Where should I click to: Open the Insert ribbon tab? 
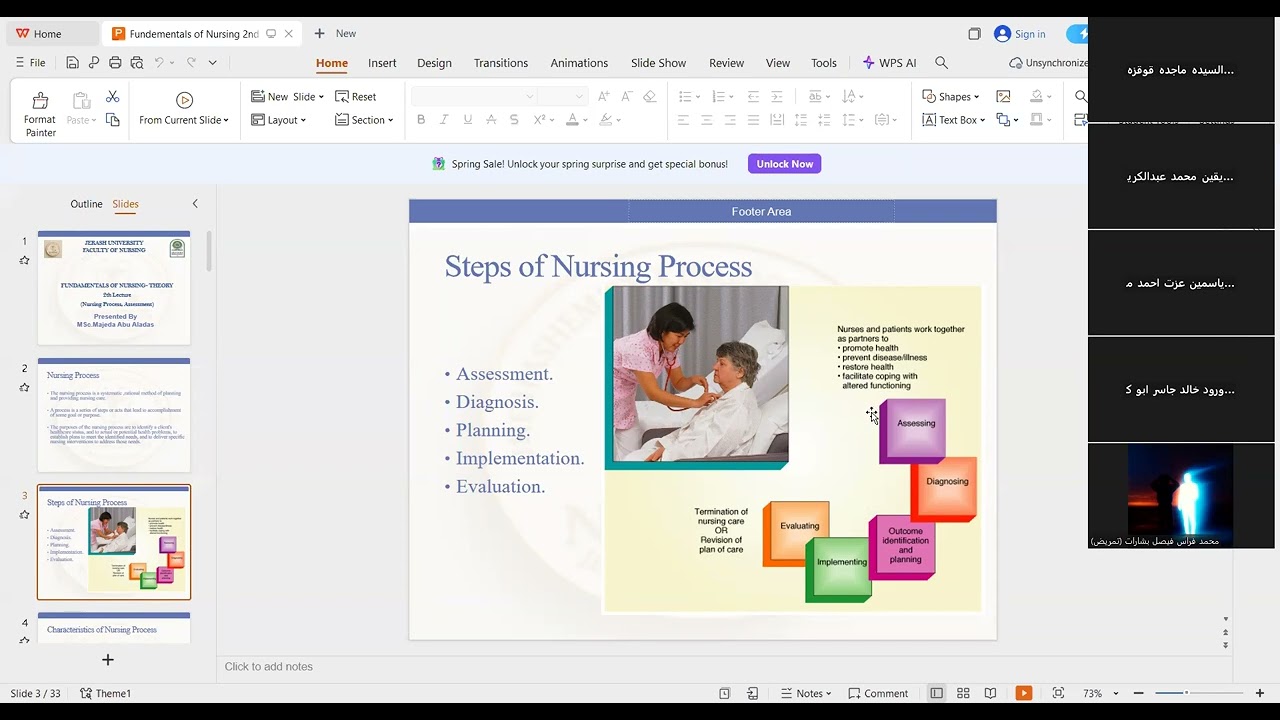[x=382, y=63]
